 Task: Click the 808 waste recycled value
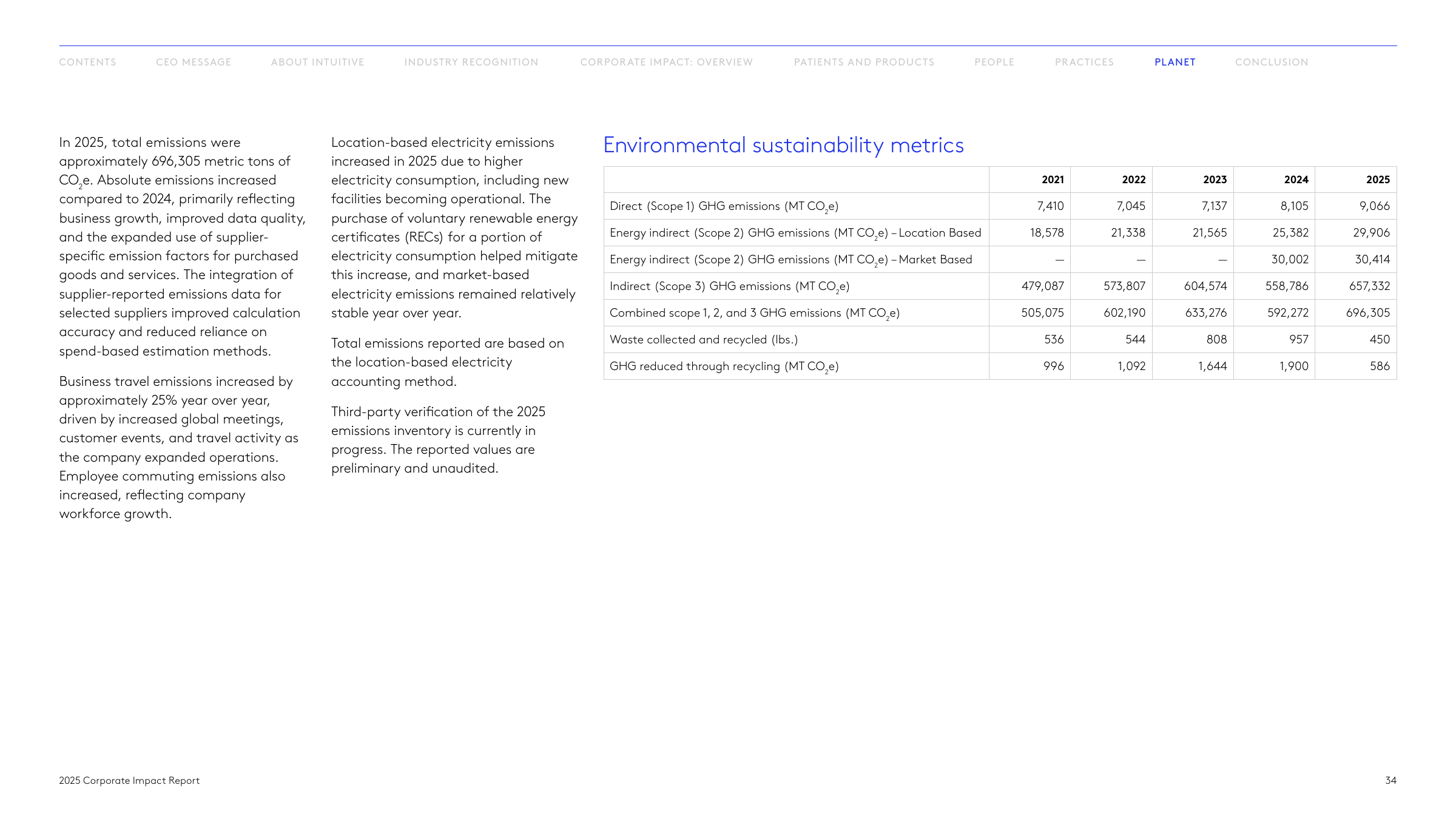1216,340
